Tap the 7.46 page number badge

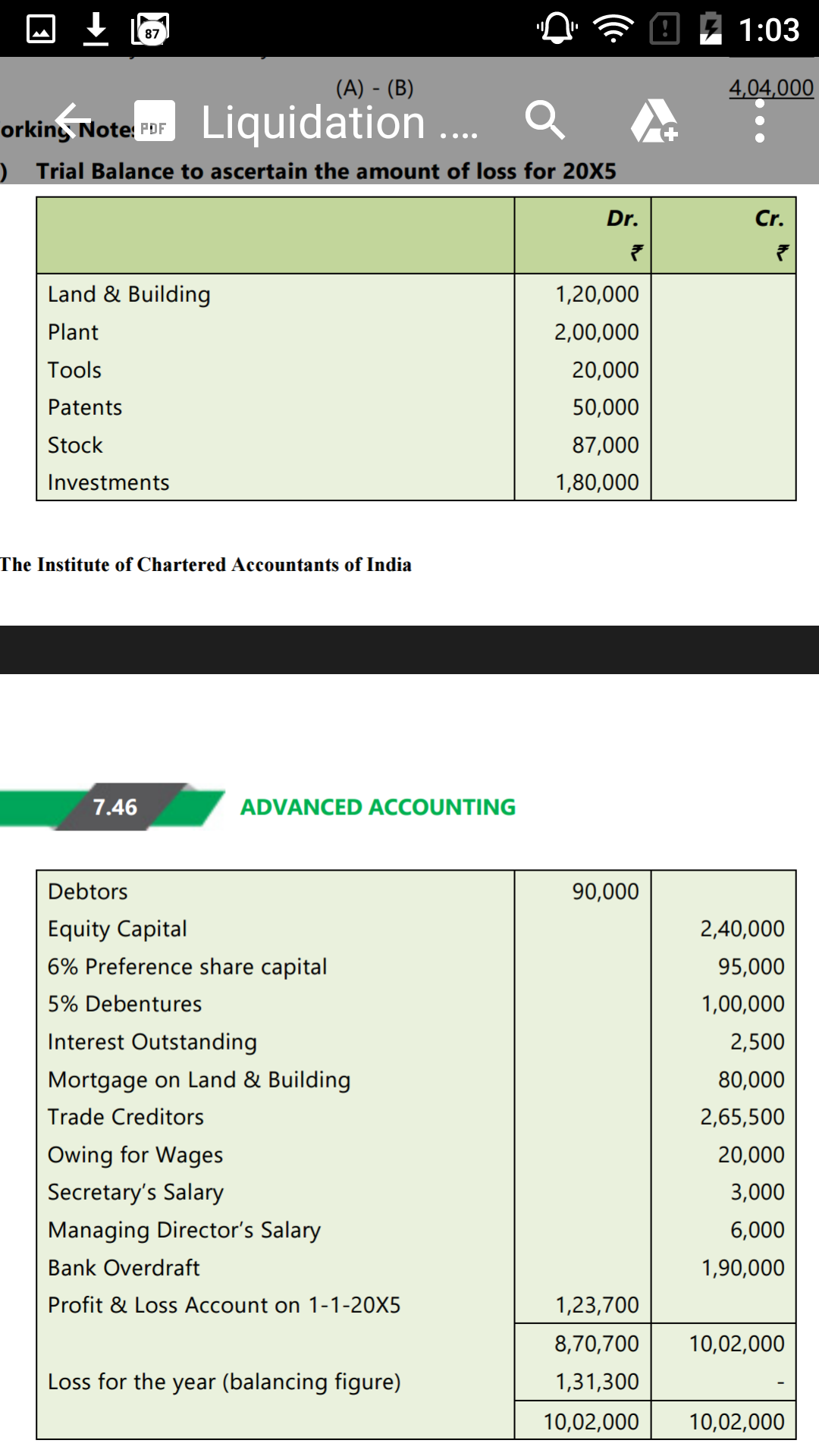point(115,807)
